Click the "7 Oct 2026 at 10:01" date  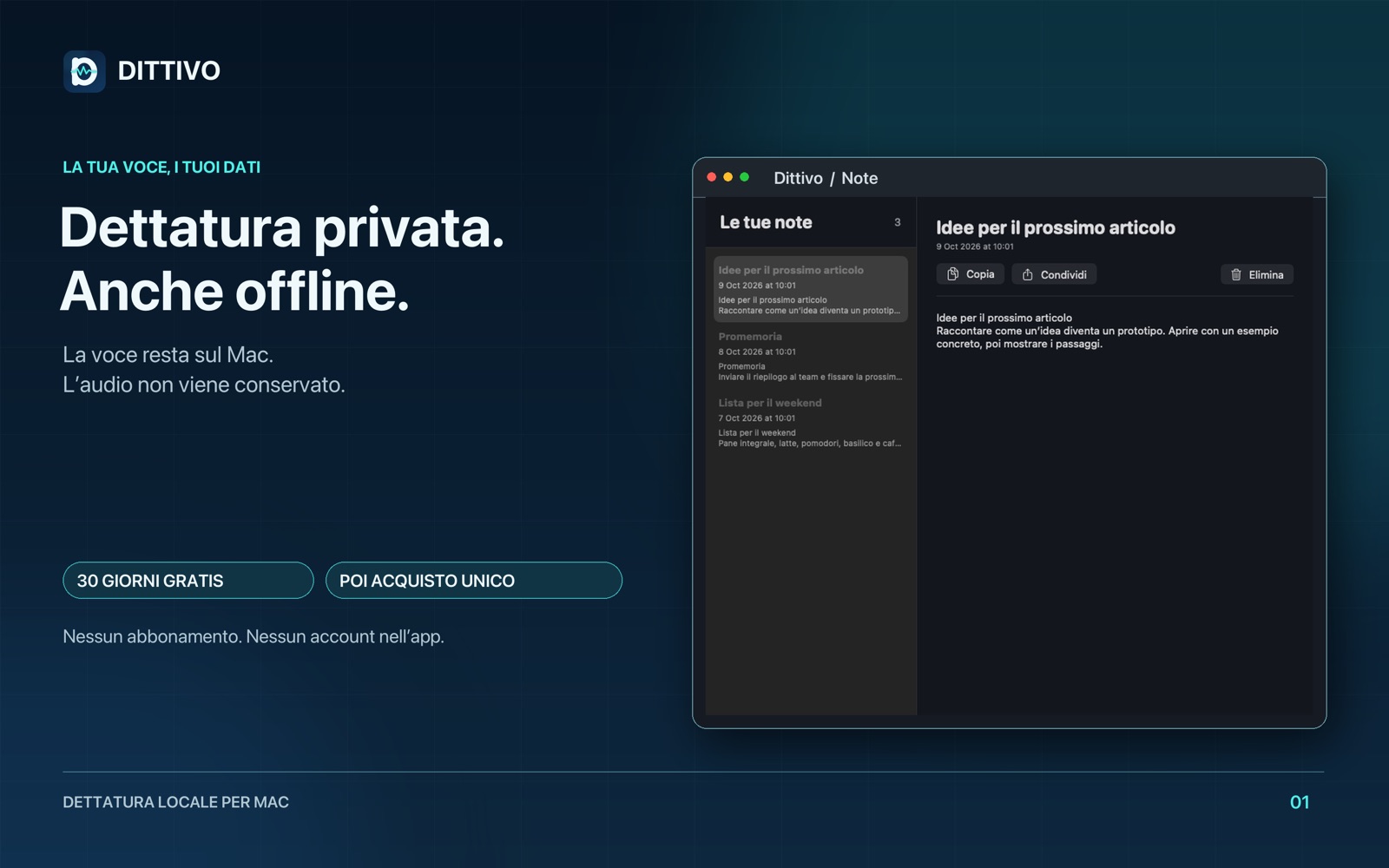[x=757, y=418]
